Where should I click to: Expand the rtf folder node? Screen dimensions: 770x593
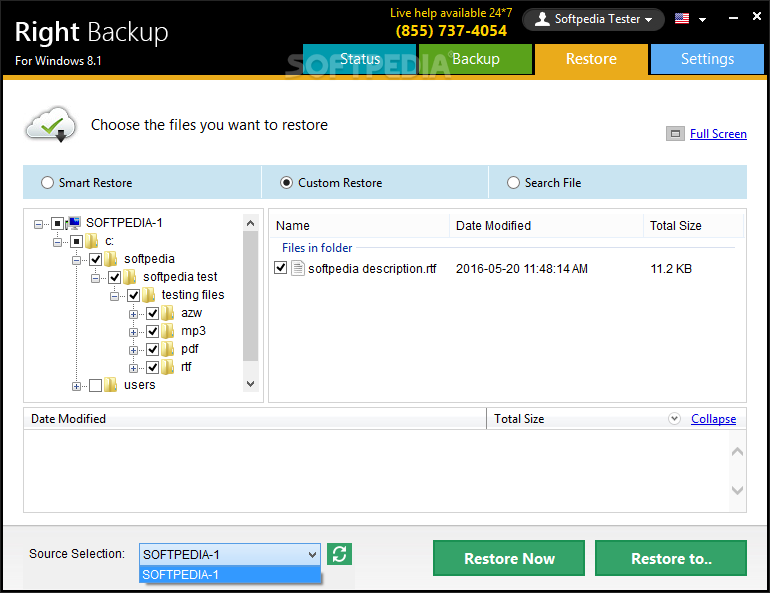133,368
